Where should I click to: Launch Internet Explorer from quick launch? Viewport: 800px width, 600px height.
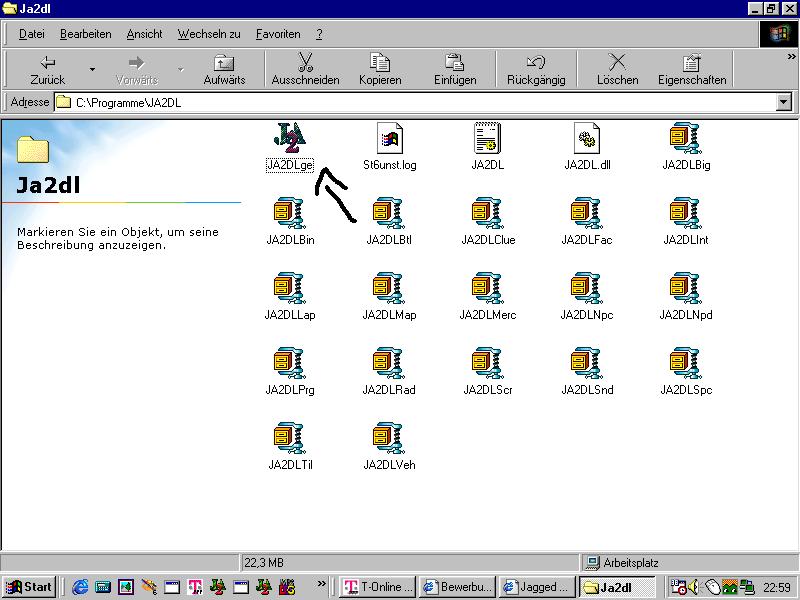pyautogui.click(x=80, y=587)
